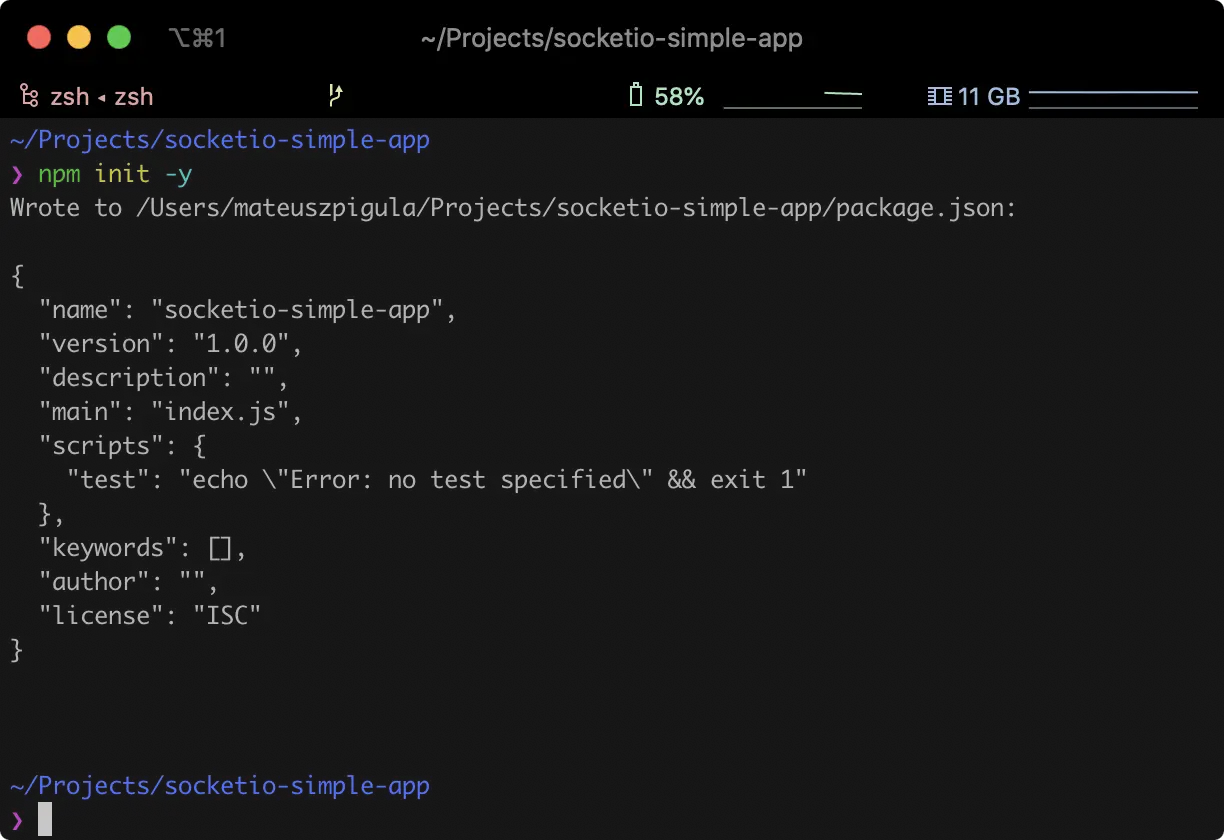1224x840 pixels.
Task: Select the battery history sparkline graph
Action: (793, 97)
